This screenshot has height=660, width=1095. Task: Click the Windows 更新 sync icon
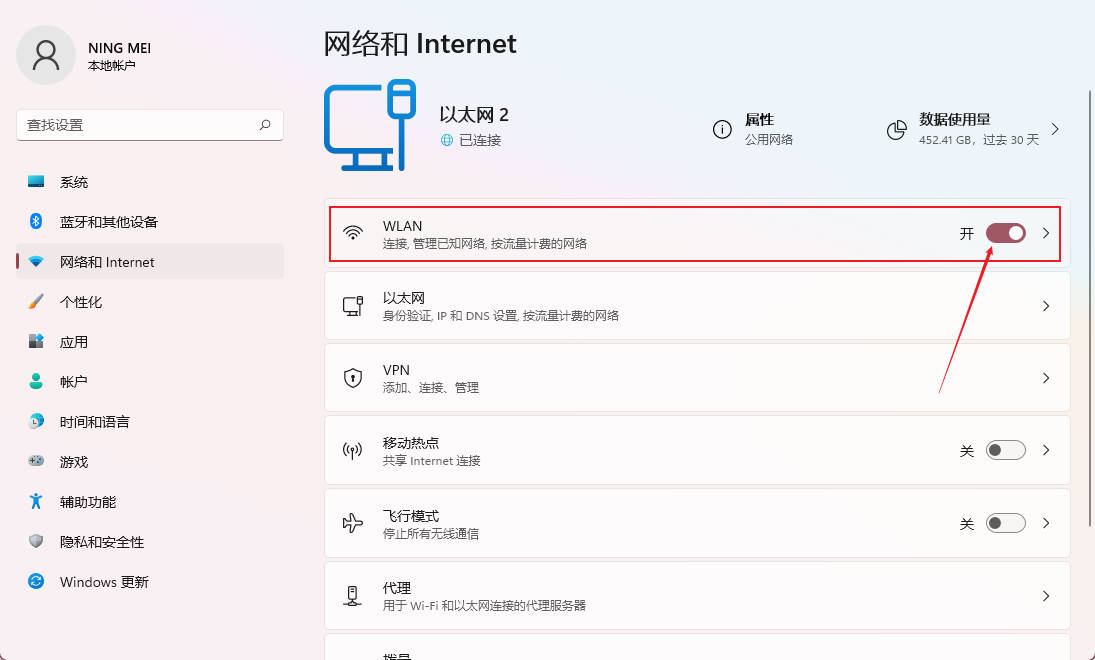click(36, 581)
